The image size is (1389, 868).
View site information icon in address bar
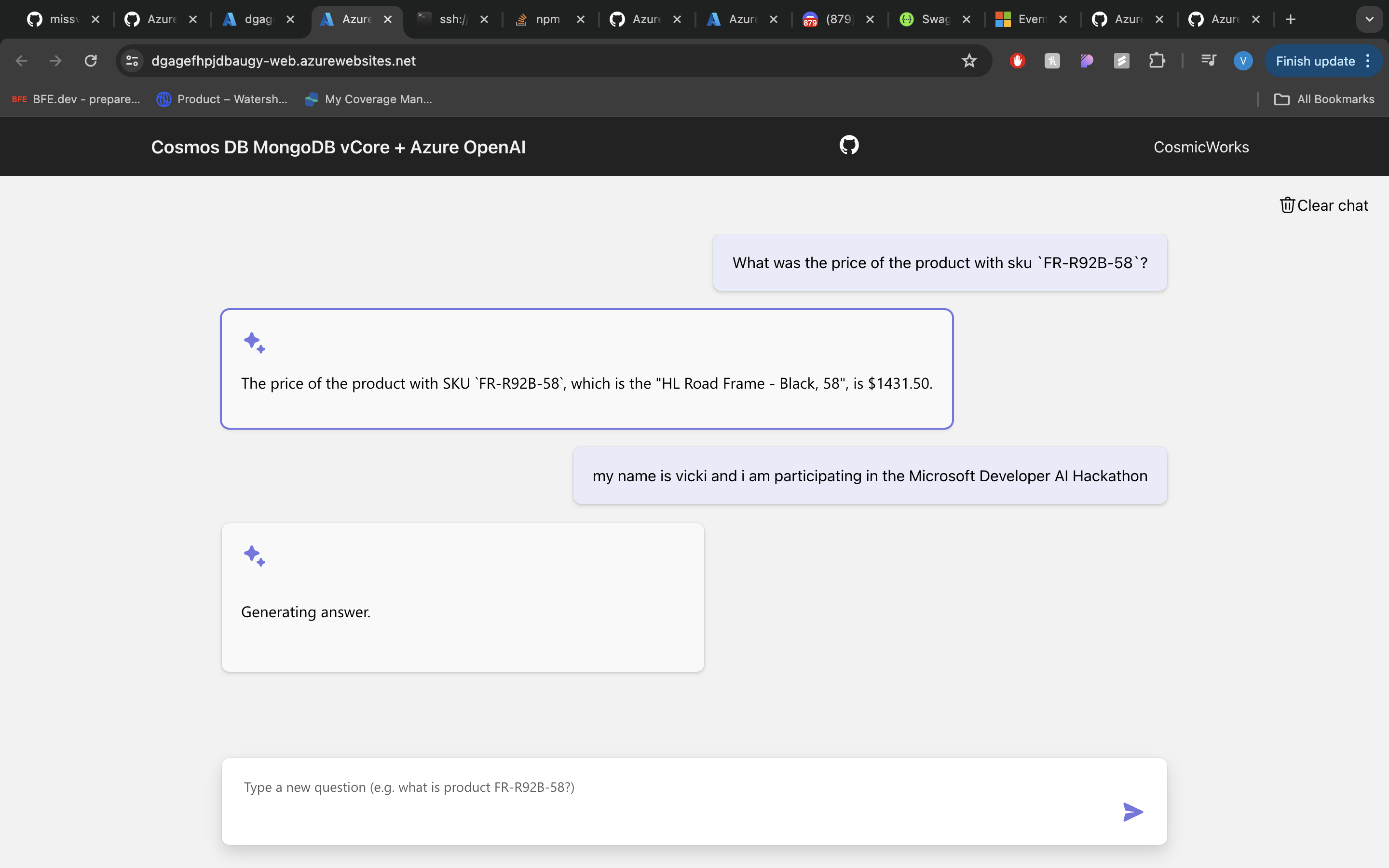point(133,61)
